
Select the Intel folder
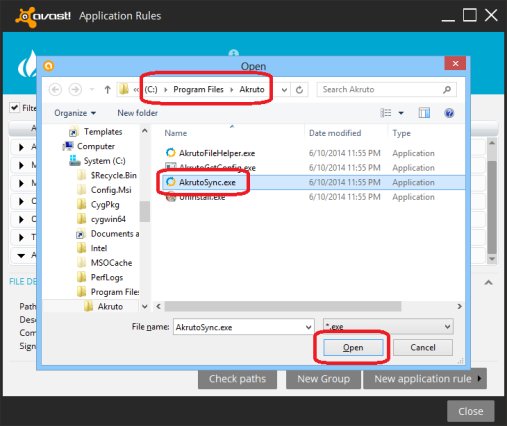pos(99,248)
